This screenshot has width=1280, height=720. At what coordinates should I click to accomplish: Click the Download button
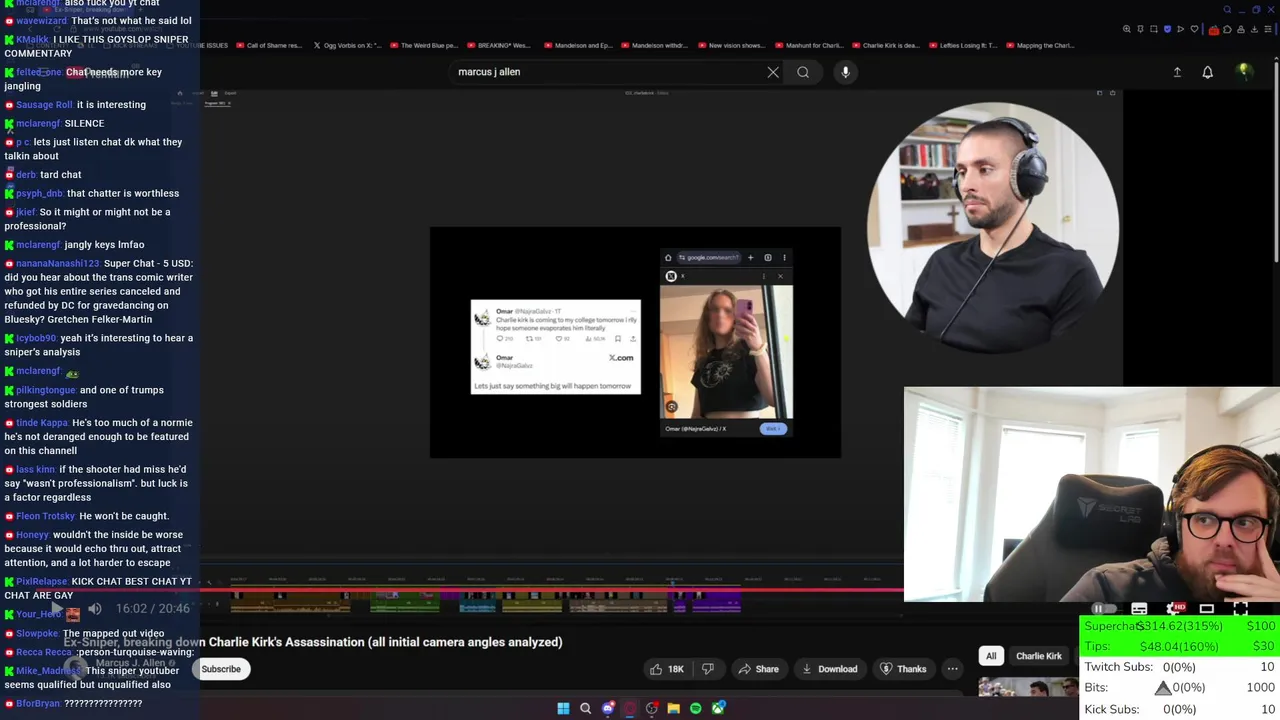[x=829, y=669]
